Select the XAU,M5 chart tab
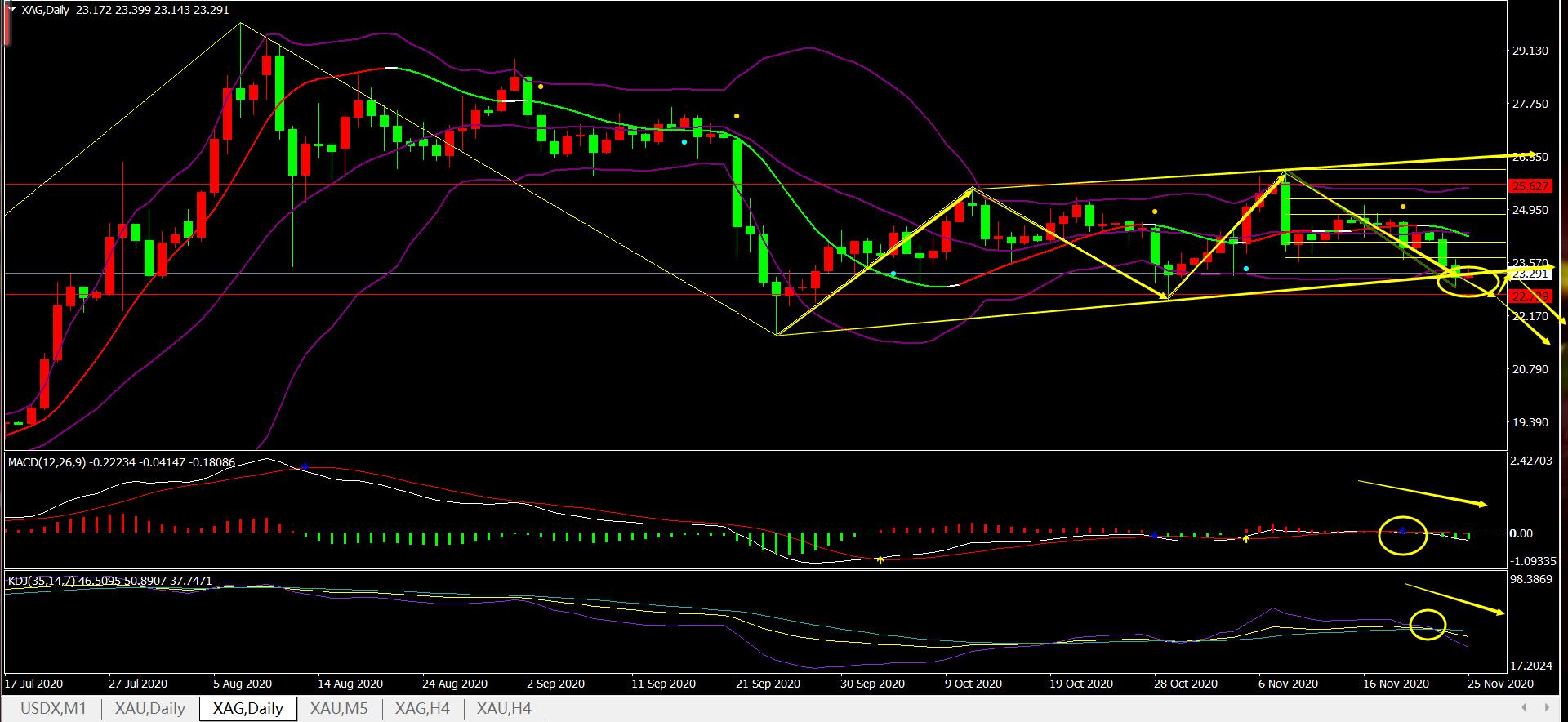The width and height of the screenshot is (1568, 722). [338, 708]
